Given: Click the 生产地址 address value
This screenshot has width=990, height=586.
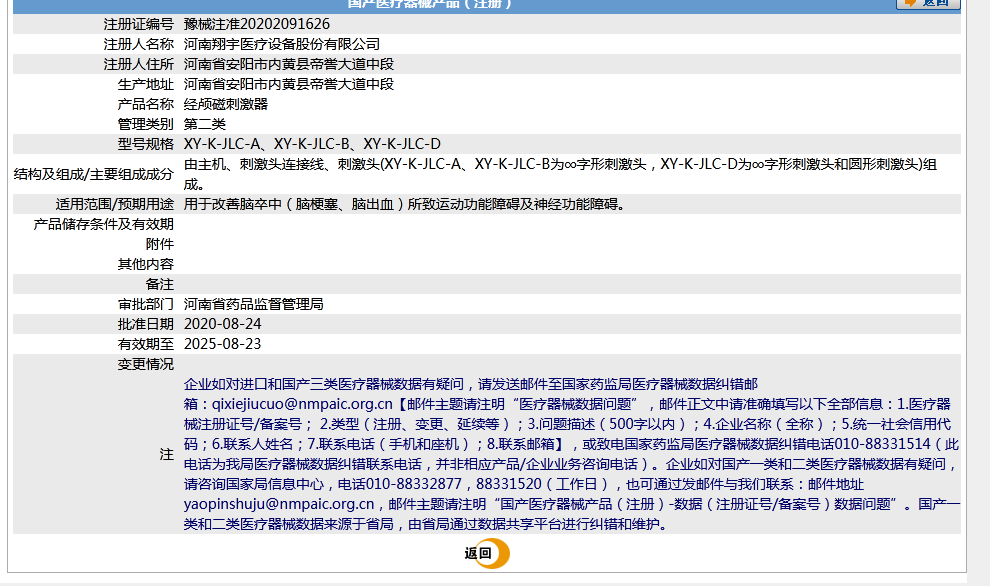Looking at the screenshot, I should (x=289, y=84).
